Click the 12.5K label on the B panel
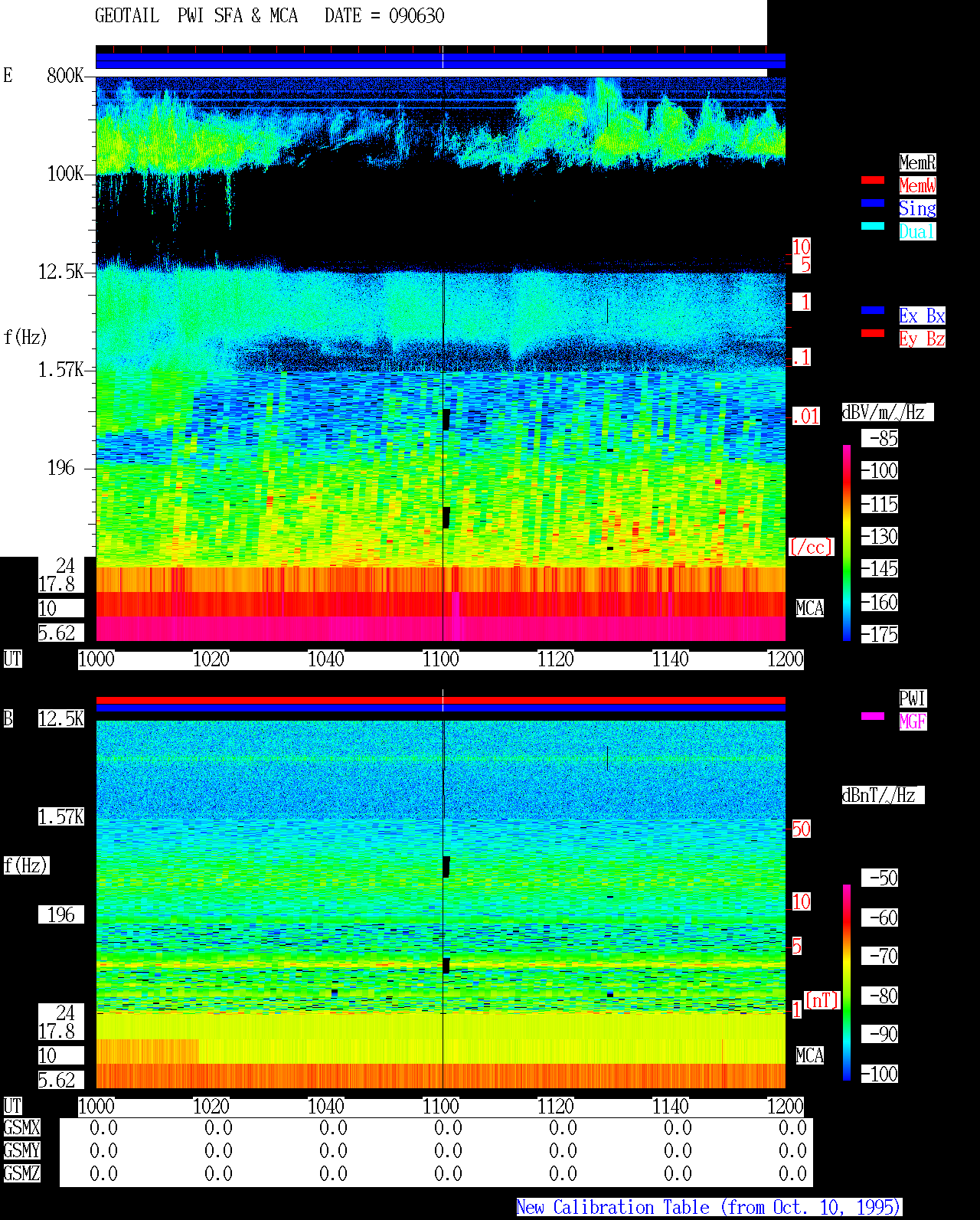This screenshot has width=980, height=1220. pos(61,718)
